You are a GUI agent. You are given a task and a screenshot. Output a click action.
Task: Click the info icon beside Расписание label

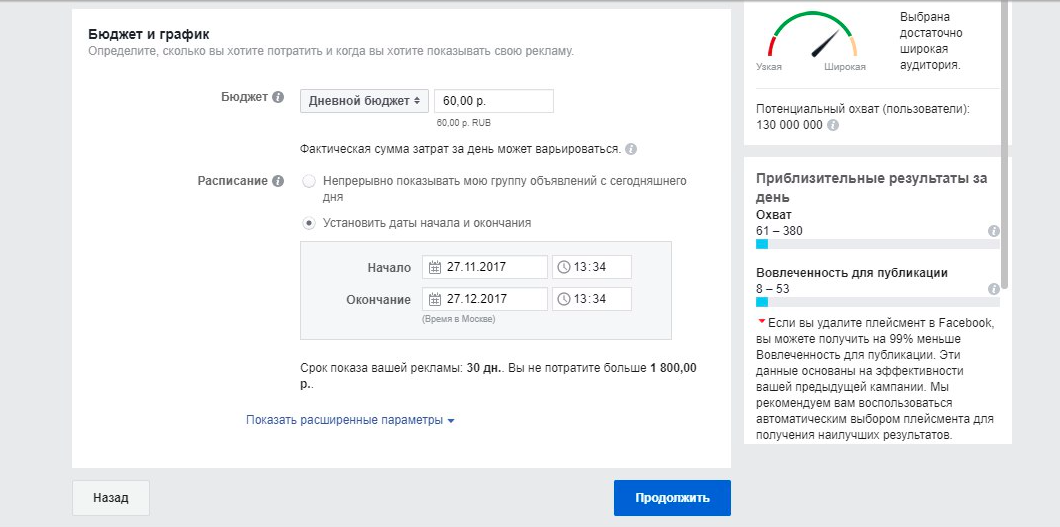(279, 181)
